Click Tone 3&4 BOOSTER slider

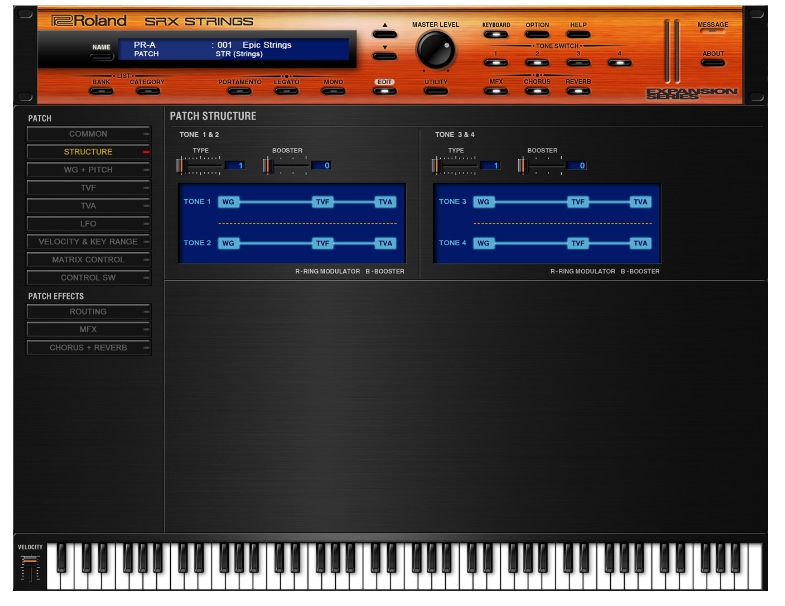(x=541, y=165)
